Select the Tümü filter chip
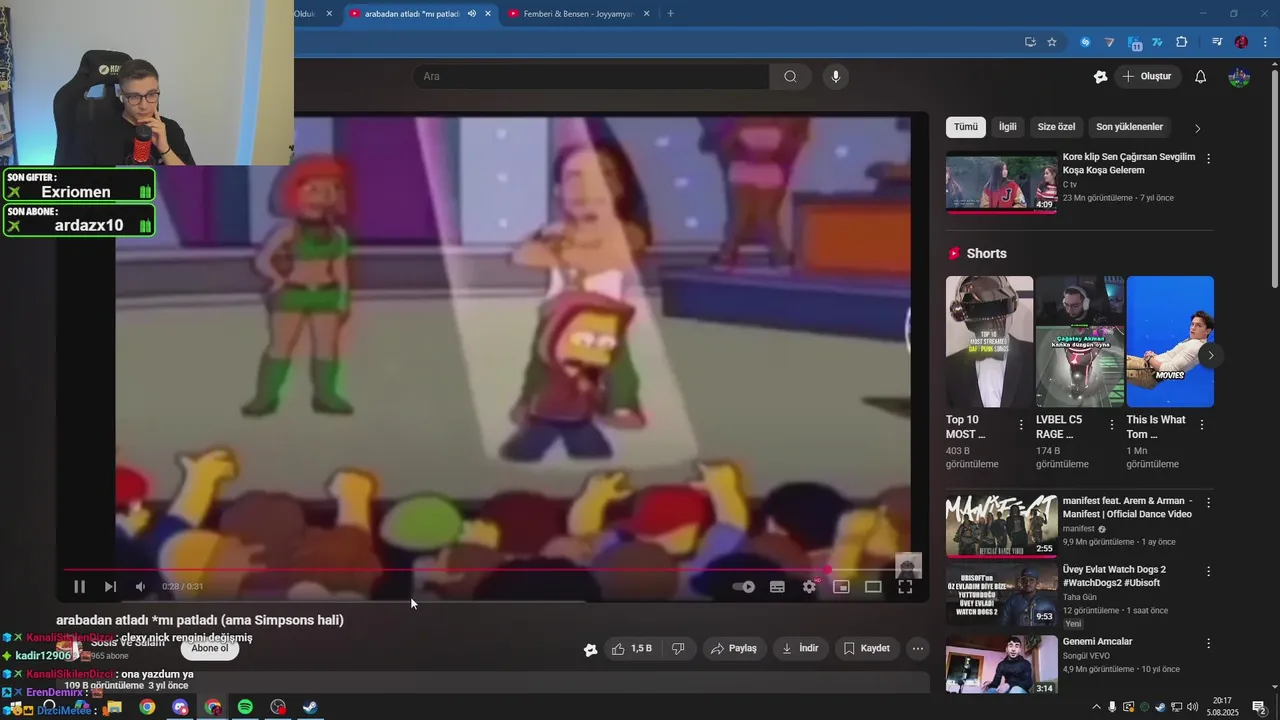Viewport: 1280px width, 720px height. (x=966, y=127)
